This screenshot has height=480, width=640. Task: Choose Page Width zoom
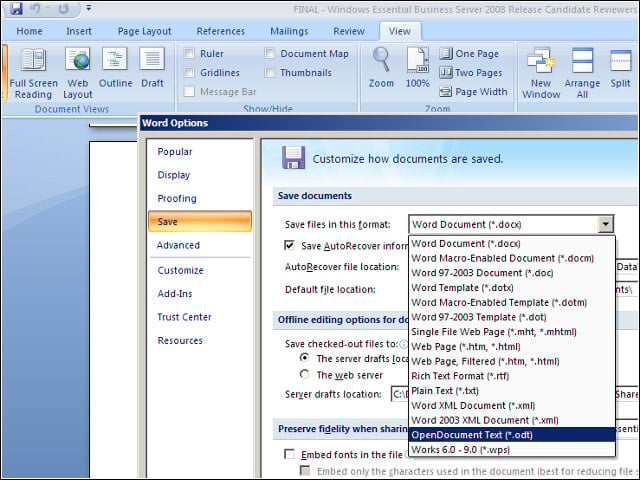pos(473,91)
